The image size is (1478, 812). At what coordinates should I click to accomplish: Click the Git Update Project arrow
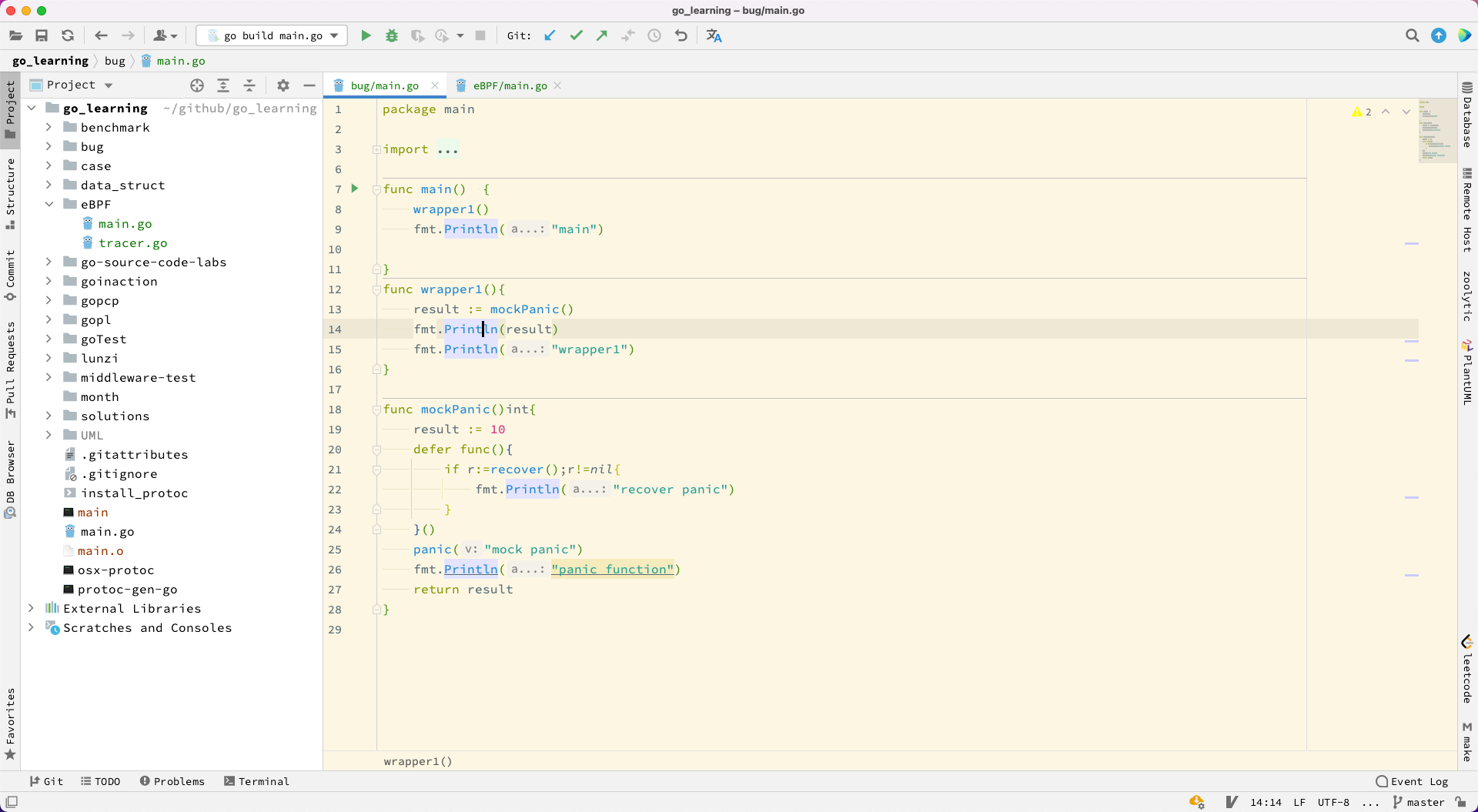click(x=550, y=35)
